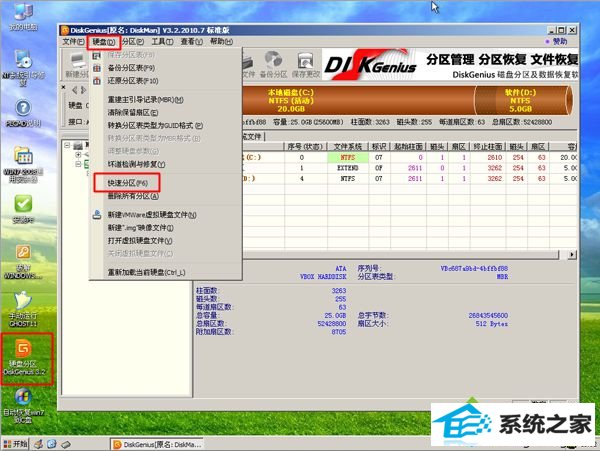The height and width of the screenshot is (451, 600).
Task: Click VMWare virtual disk icon in menu
Action: [x=97, y=215]
